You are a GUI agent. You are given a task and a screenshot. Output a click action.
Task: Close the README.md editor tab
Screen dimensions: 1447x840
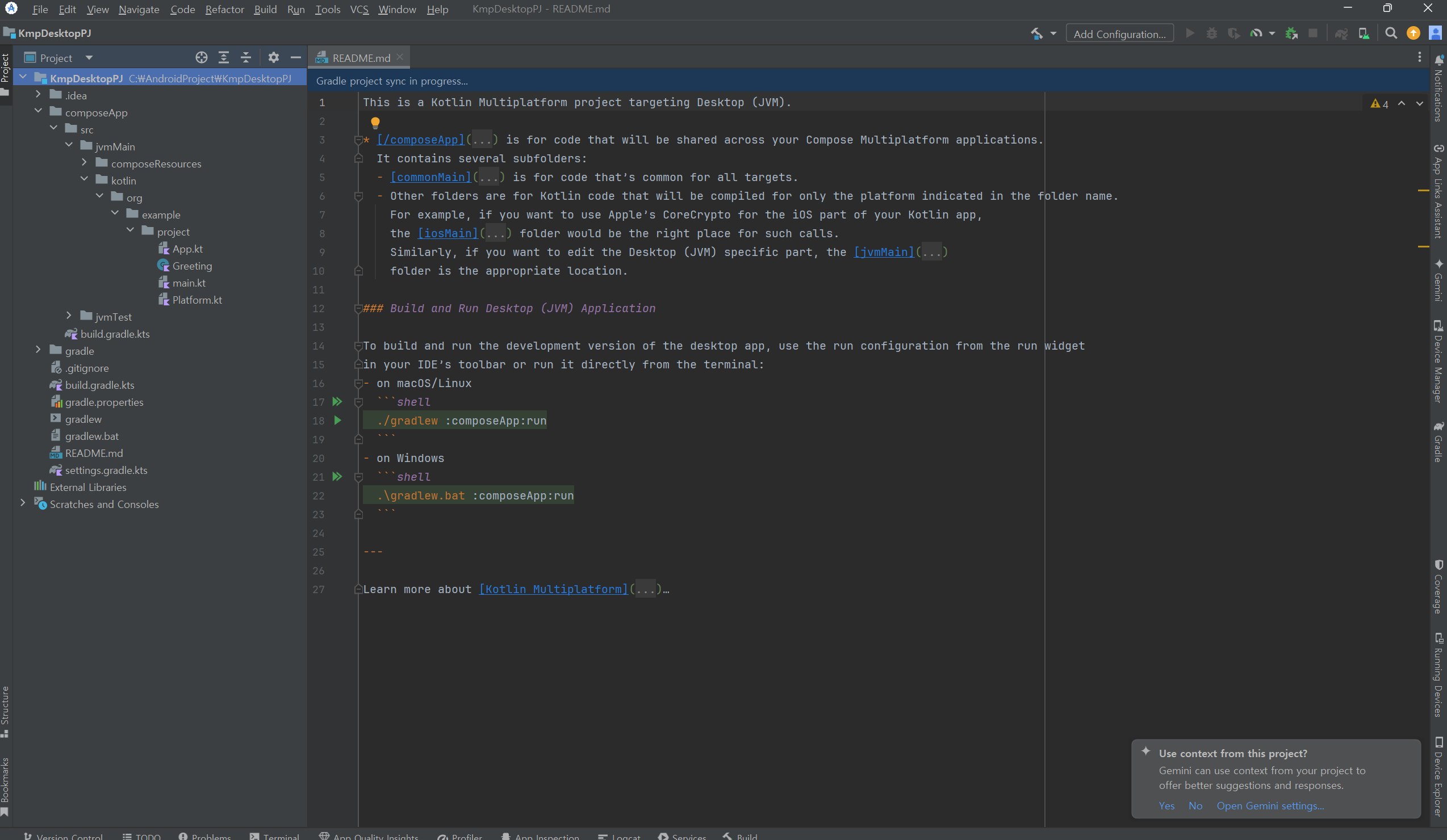coord(400,57)
